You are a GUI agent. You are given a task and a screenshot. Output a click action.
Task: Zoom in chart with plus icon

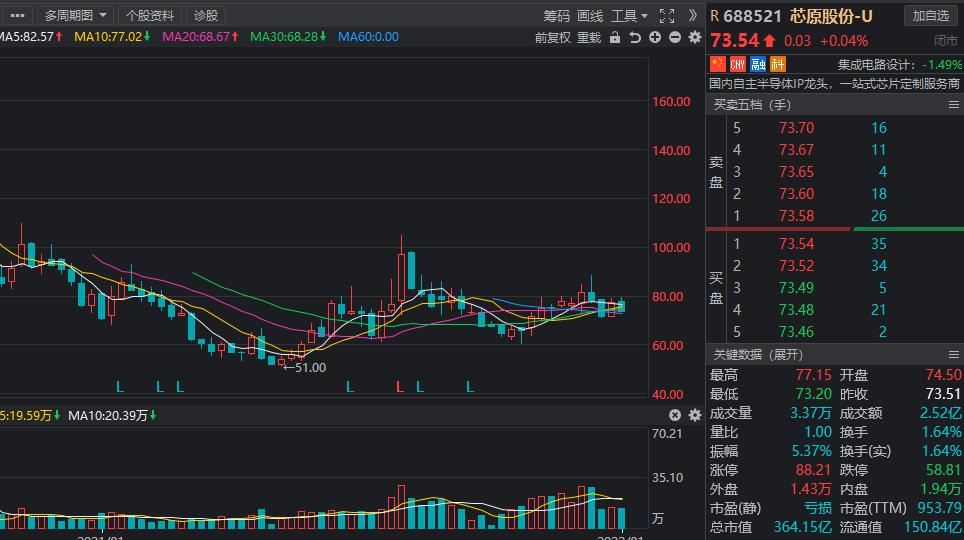(655, 37)
